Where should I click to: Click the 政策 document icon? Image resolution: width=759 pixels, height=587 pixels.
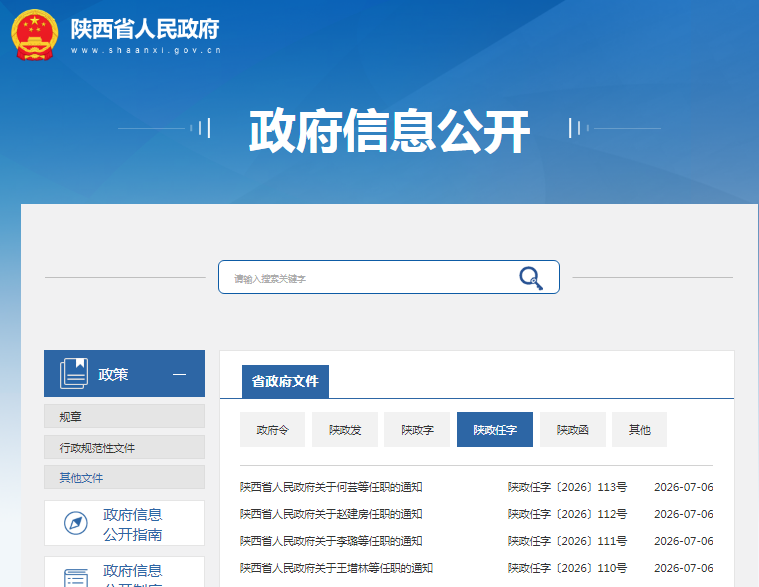(74, 373)
